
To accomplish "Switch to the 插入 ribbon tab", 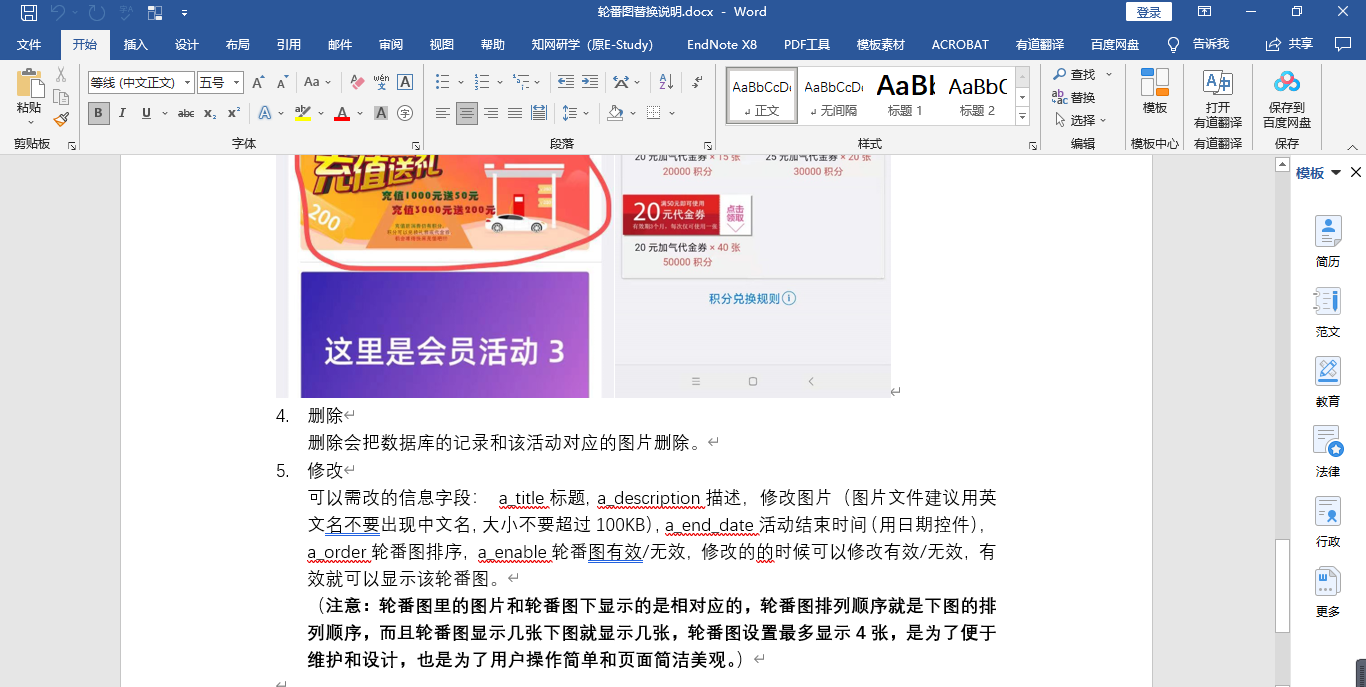I will (x=135, y=45).
